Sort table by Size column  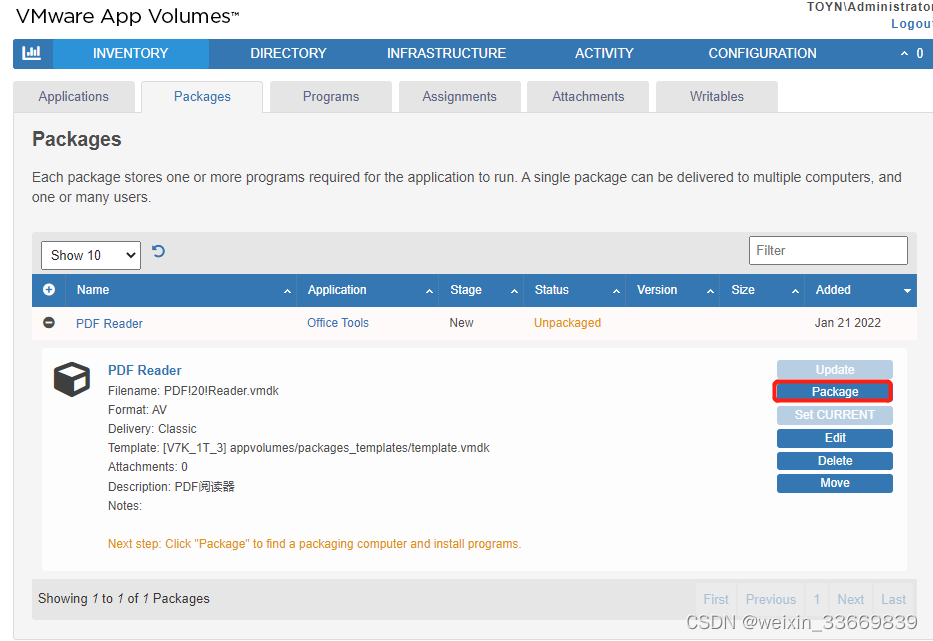[x=763, y=290]
